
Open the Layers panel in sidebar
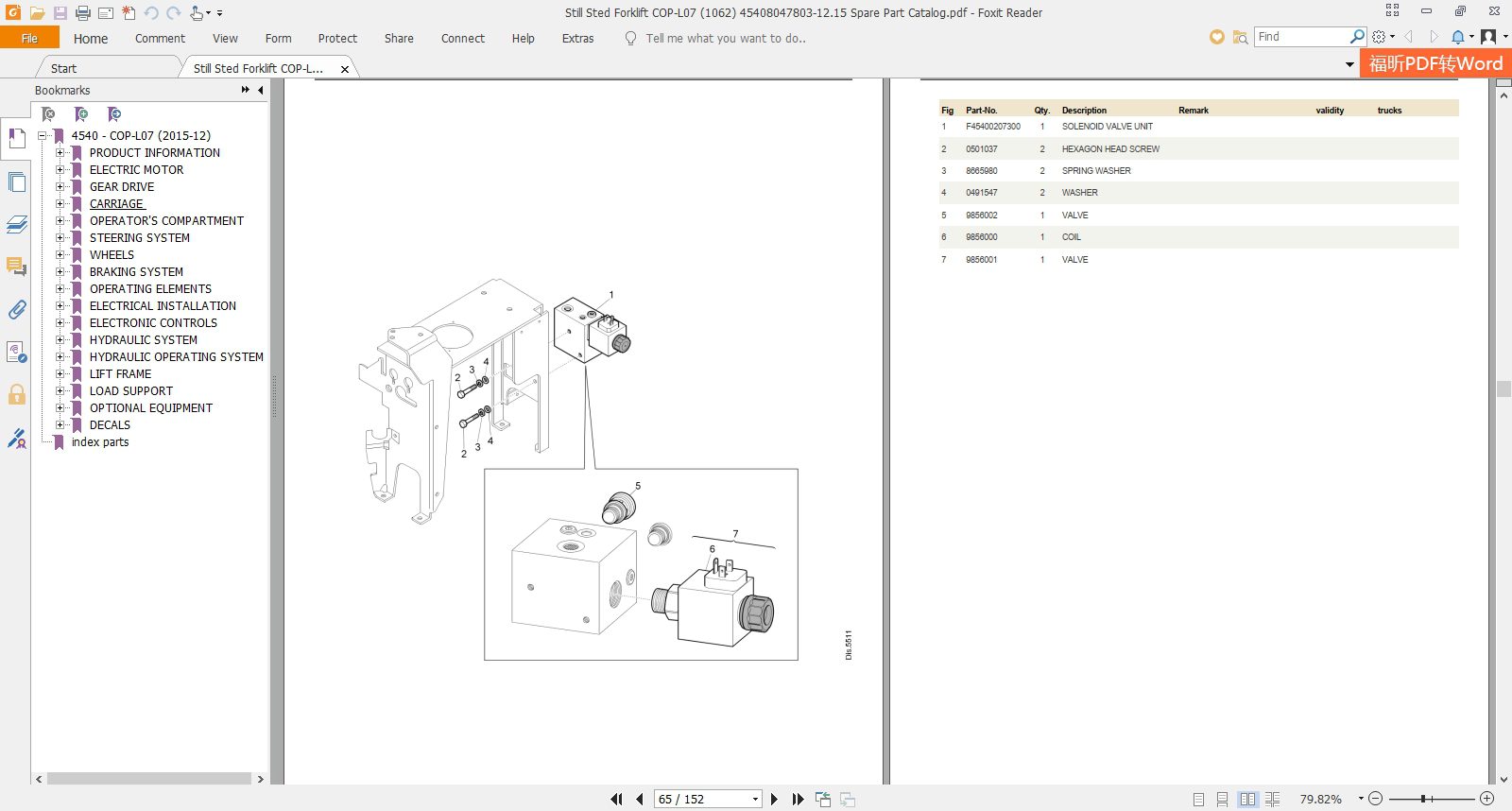16,224
